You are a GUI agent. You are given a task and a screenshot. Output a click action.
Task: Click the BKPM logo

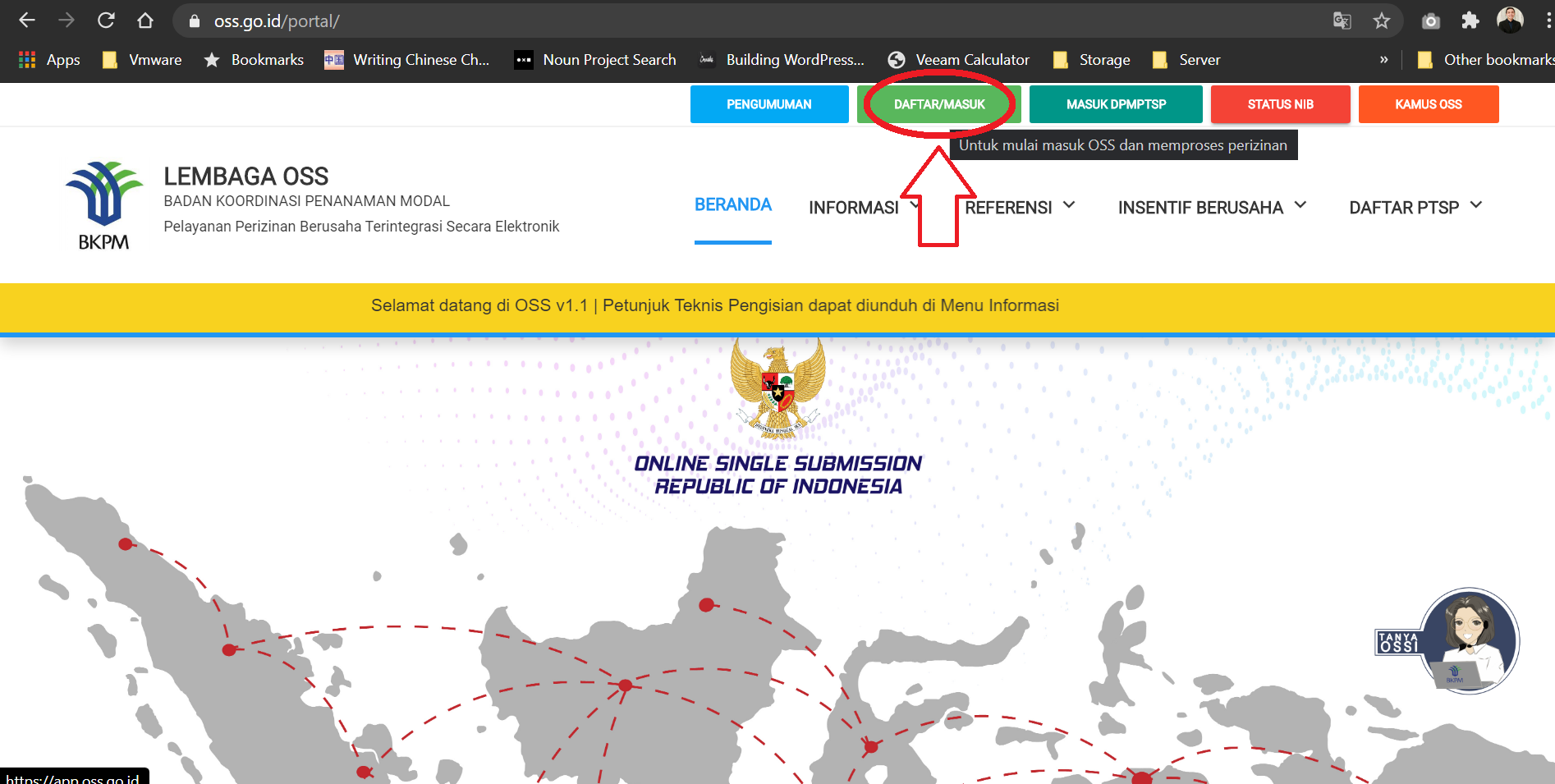point(104,205)
